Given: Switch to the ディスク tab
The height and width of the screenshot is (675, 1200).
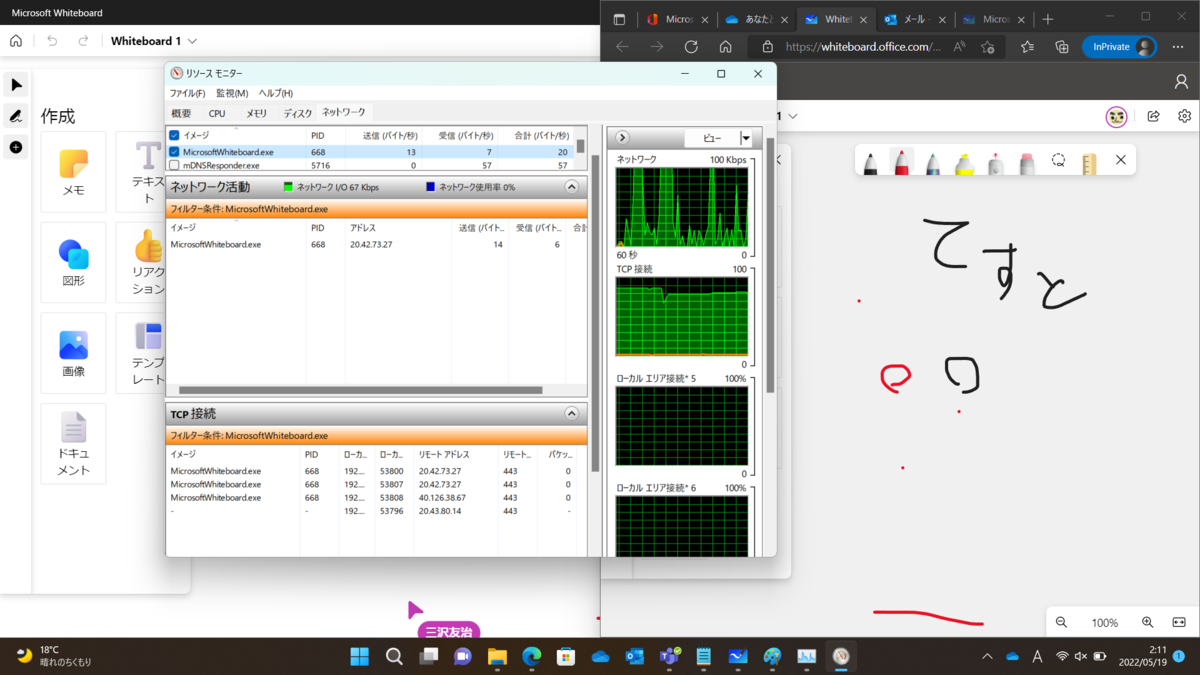Looking at the screenshot, I should pos(297,114).
